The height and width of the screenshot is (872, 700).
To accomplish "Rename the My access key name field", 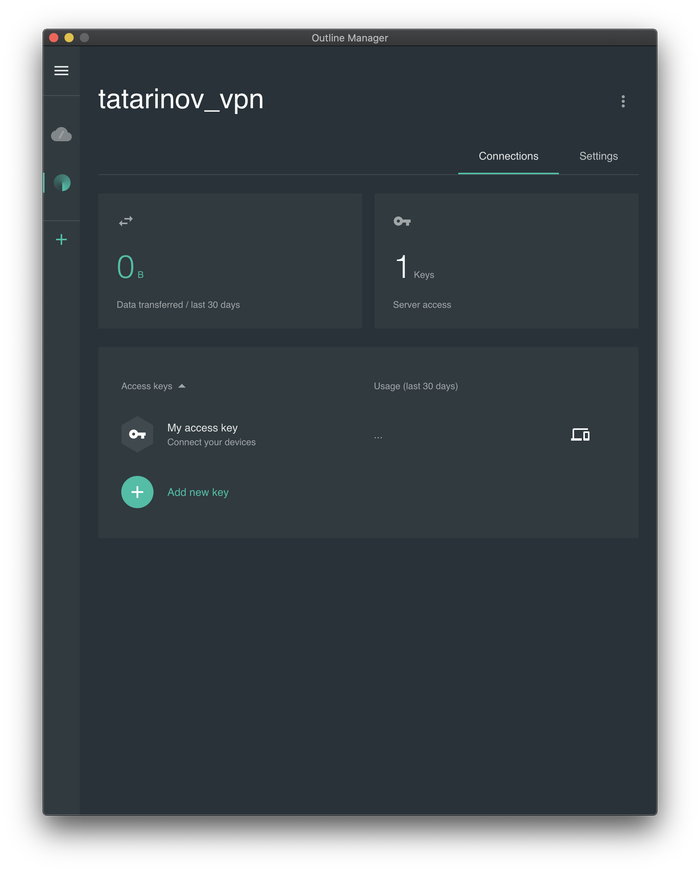I will (x=202, y=428).
